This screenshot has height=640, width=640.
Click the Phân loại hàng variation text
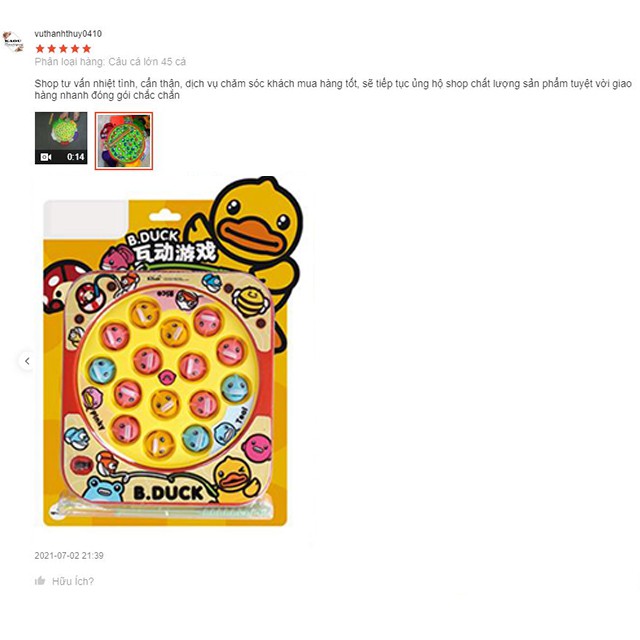110,62
